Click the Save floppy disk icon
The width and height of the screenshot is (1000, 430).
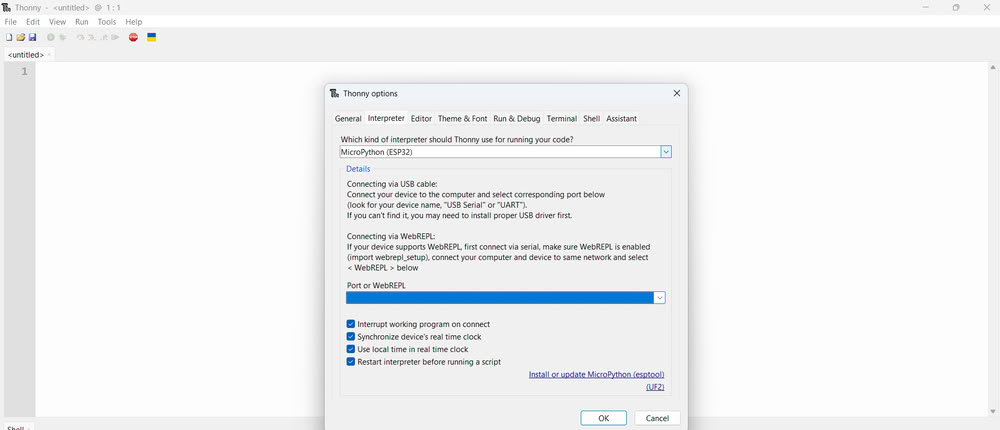(33, 37)
